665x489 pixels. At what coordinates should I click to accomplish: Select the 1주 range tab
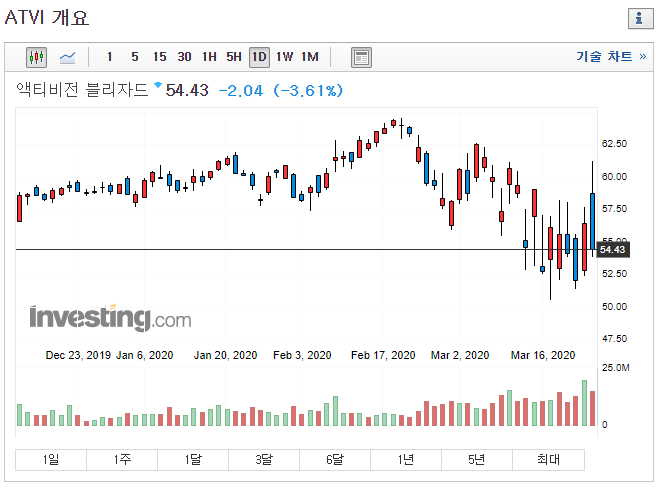(122, 460)
